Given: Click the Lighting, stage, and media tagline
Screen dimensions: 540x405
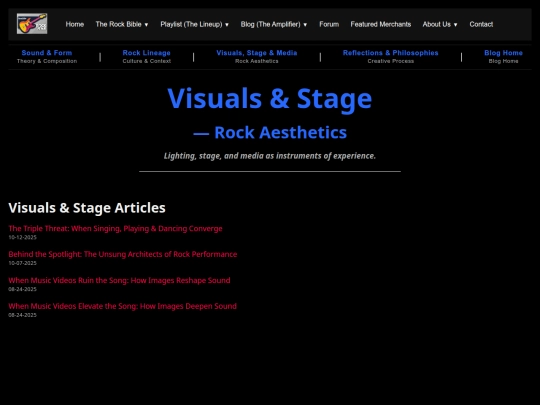Looking at the screenshot, I should (270, 156).
